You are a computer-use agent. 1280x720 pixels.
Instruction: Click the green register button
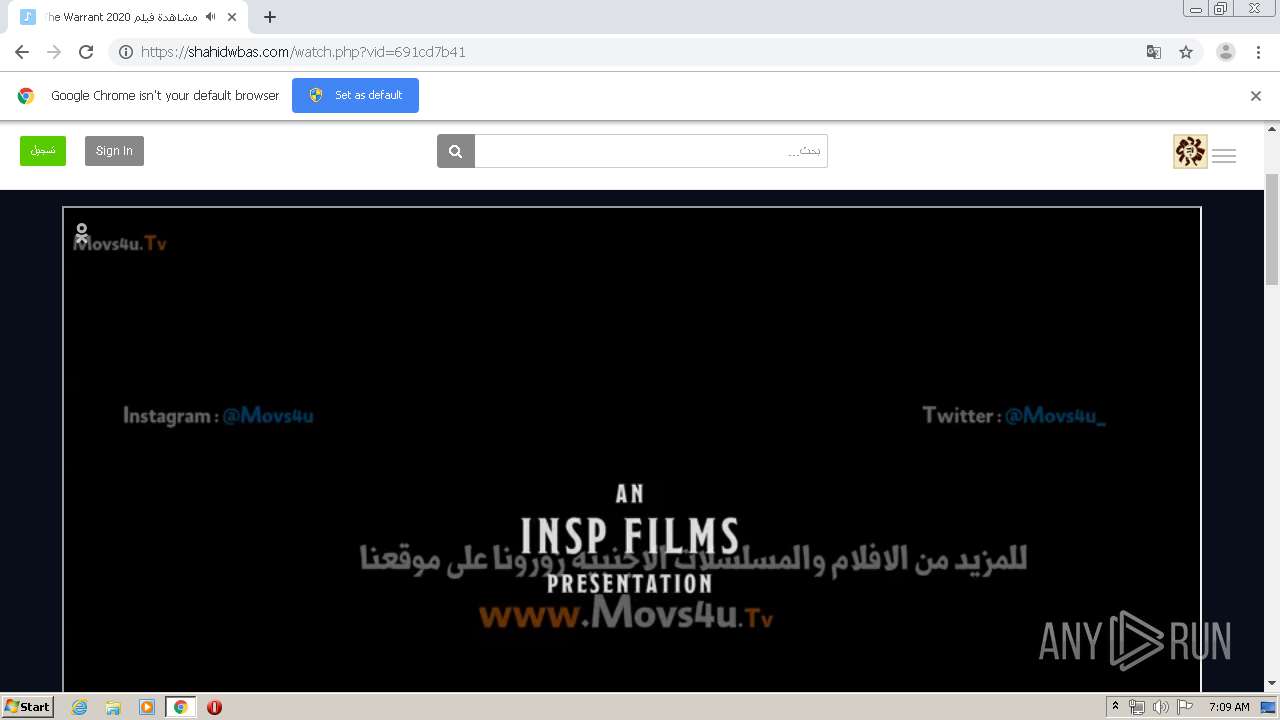click(43, 151)
